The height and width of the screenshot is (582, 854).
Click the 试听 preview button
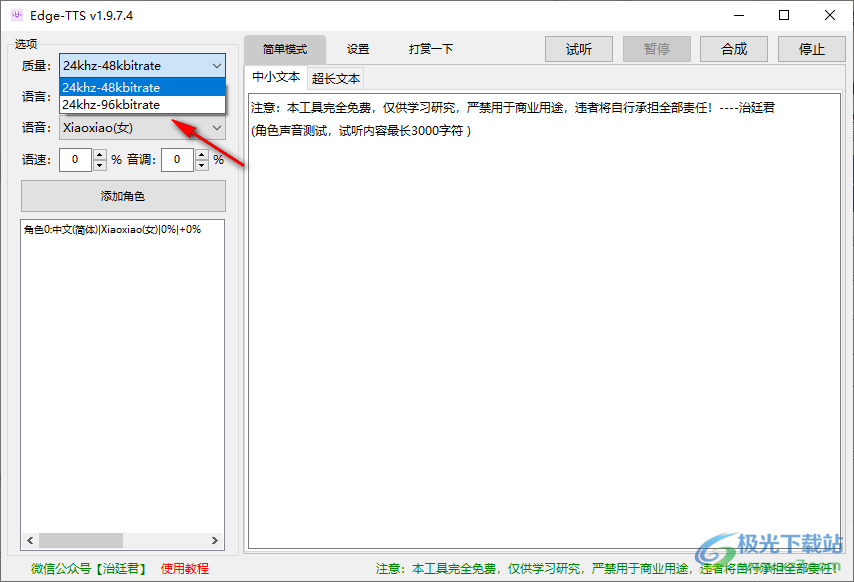(579, 50)
